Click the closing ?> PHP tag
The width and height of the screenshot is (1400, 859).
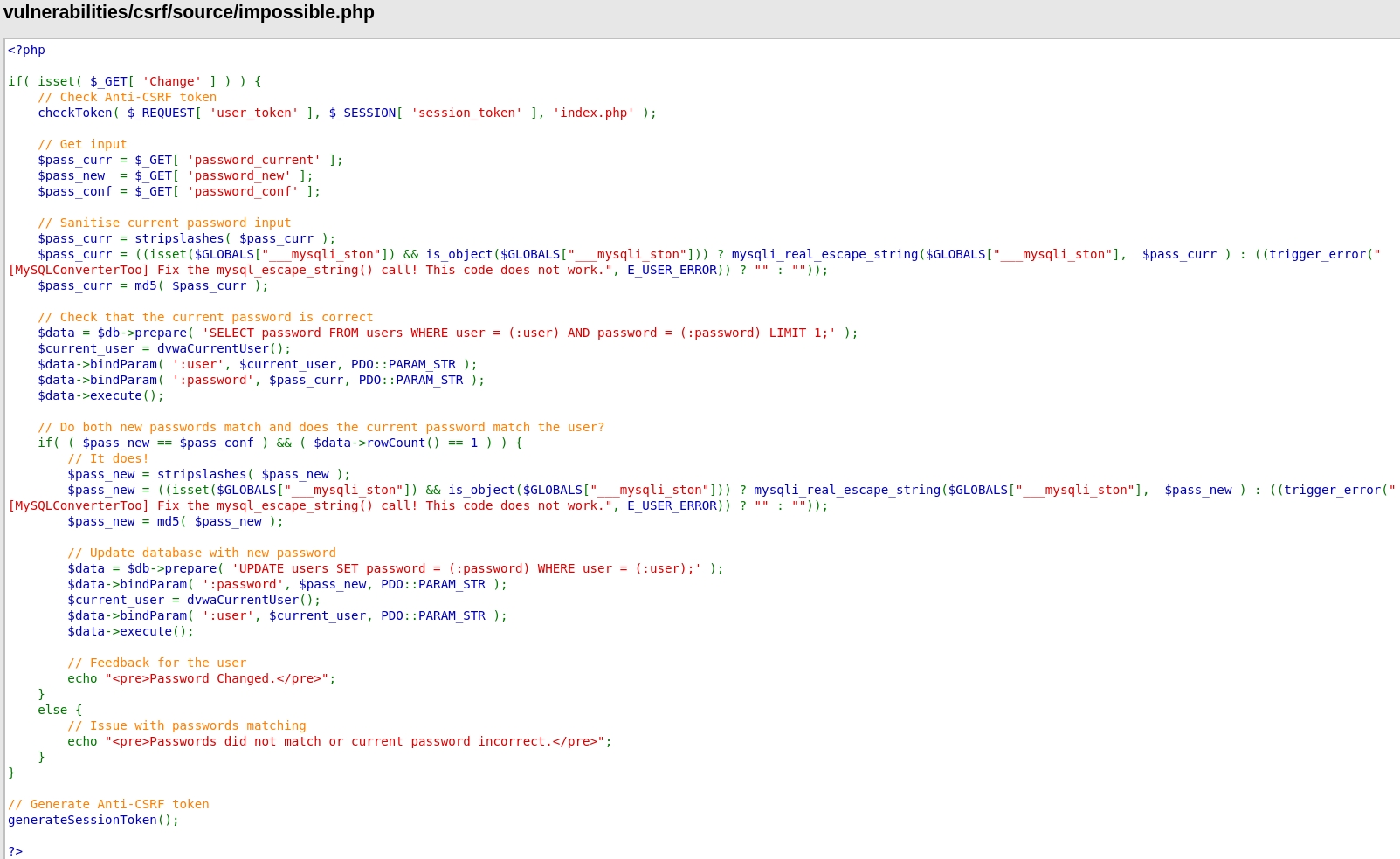pyautogui.click(x=16, y=851)
